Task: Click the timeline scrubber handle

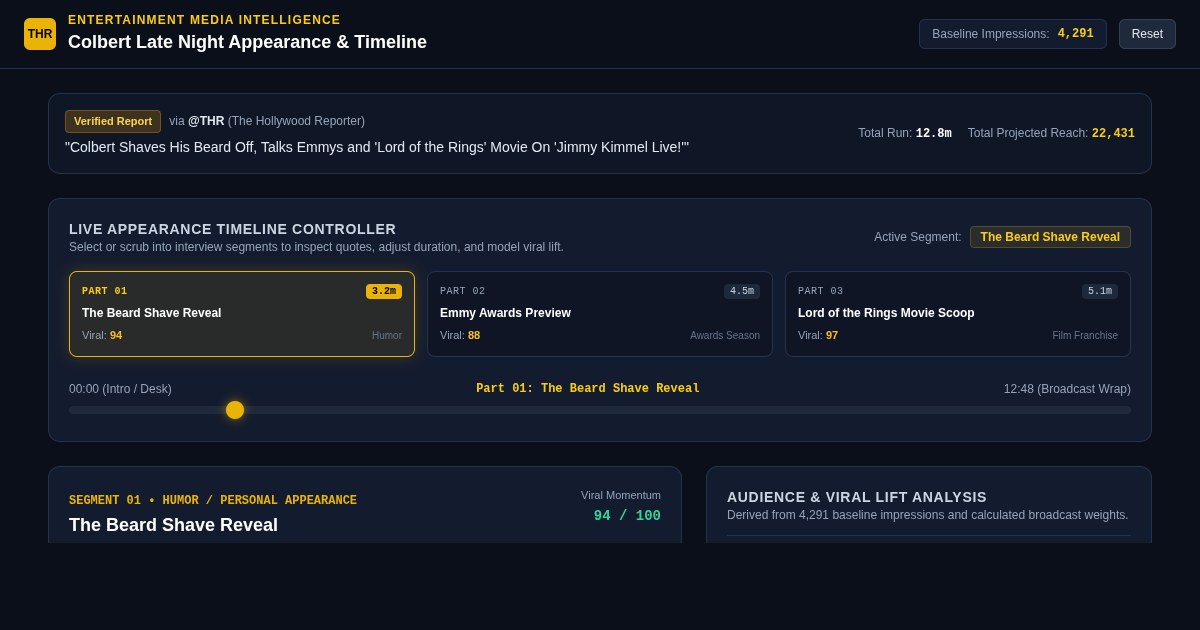Action: (x=235, y=410)
